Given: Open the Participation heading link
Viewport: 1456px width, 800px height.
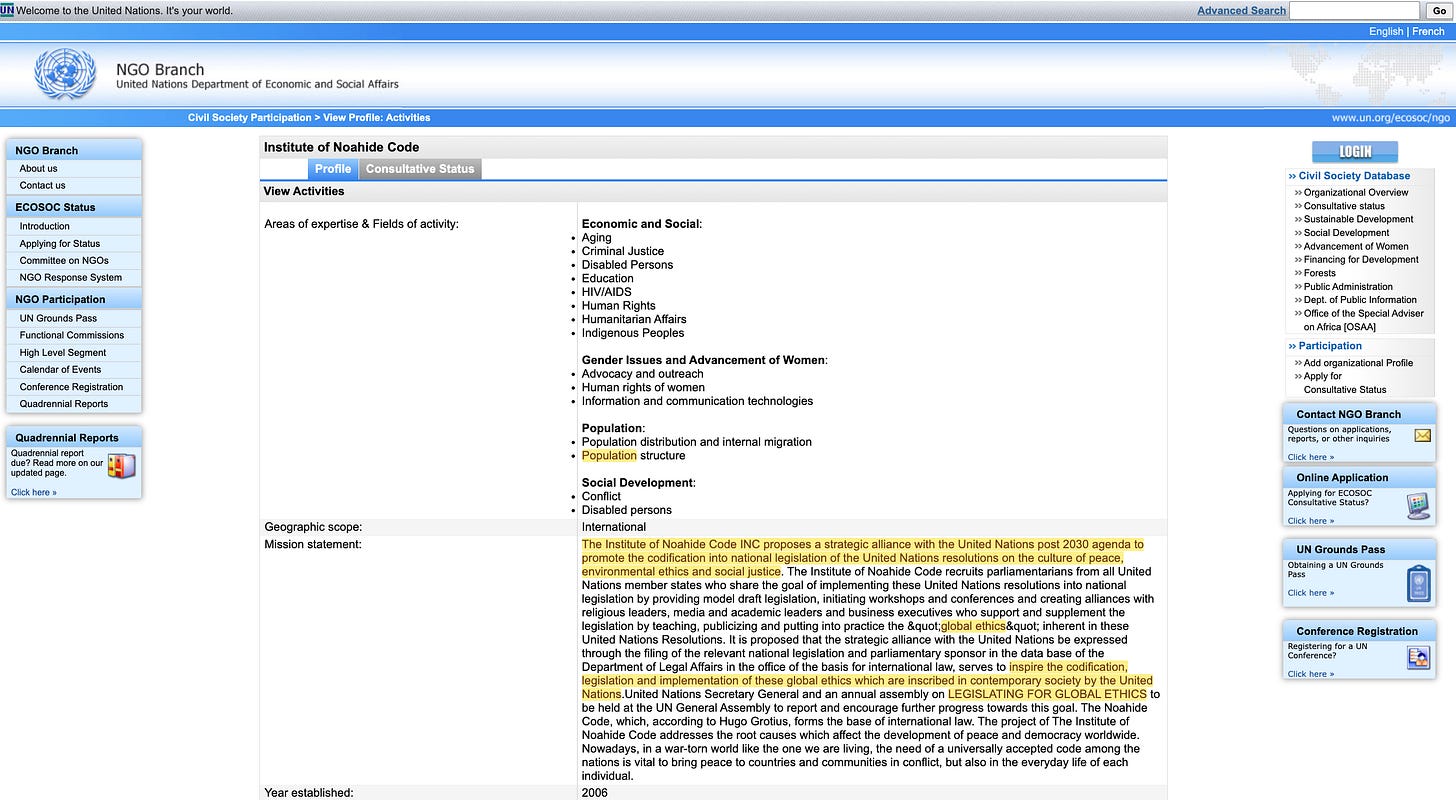Looking at the screenshot, I should pyautogui.click(x=1330, y=346).
